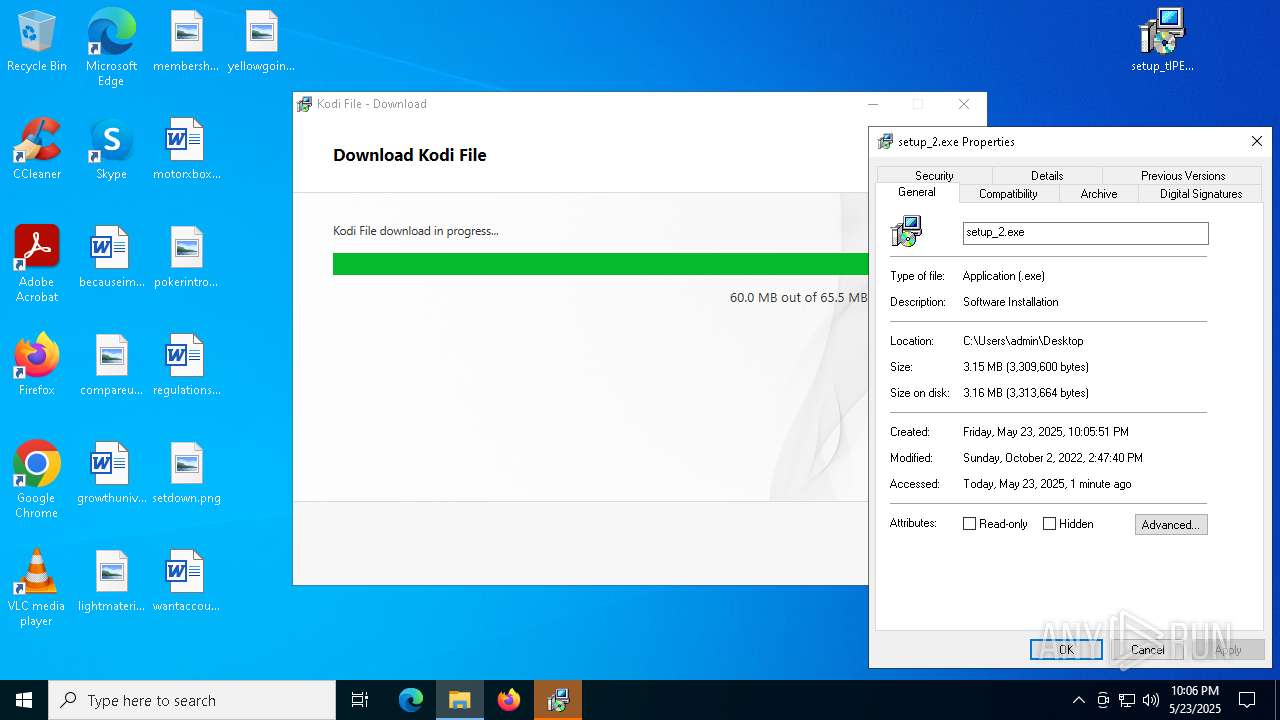This screenshot has width=1280, height=720.
Task: Select the compareu... image file
Action: [x=111, y=366]
